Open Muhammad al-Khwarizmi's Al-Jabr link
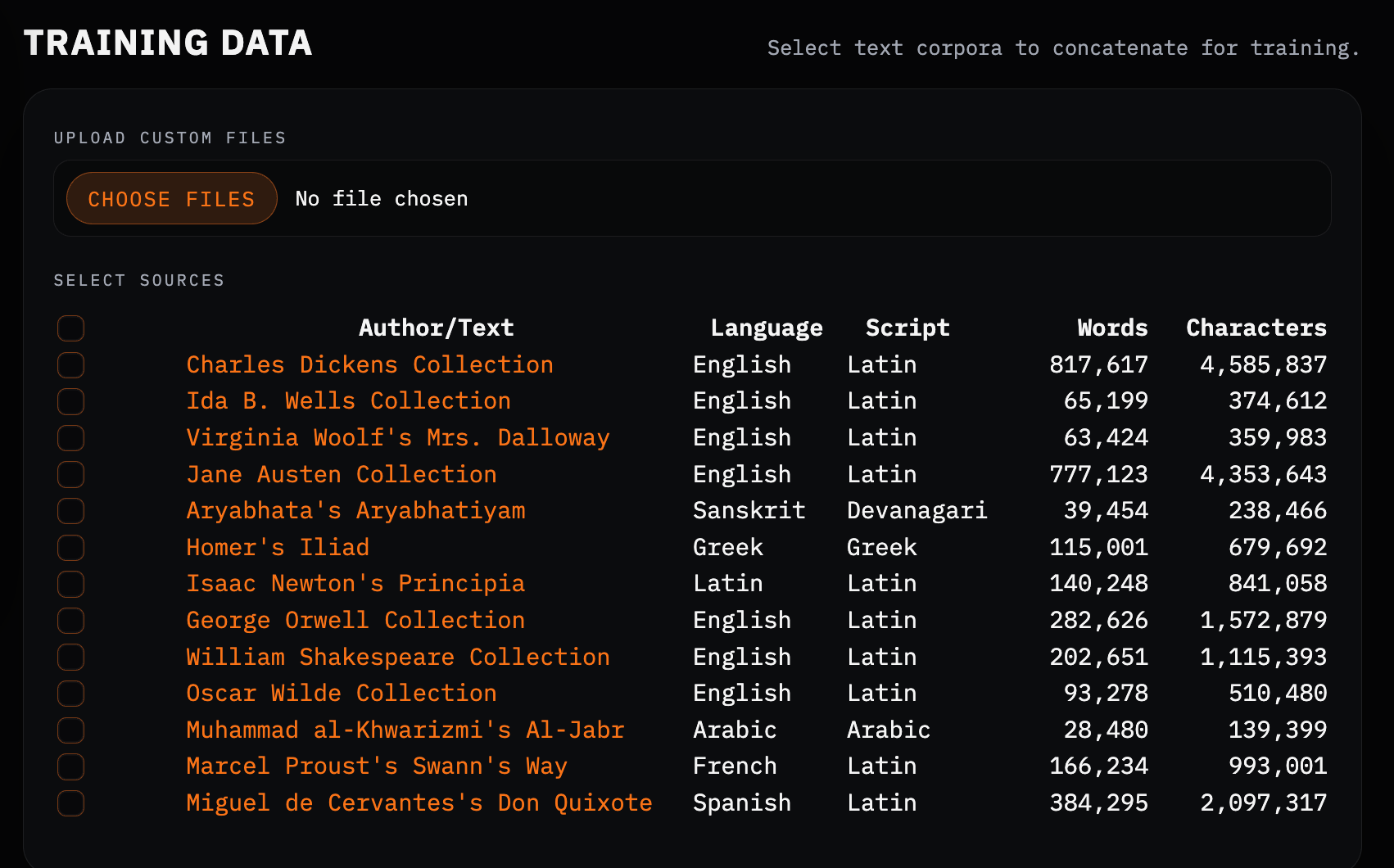1394x868 pixels. point(405,730)
